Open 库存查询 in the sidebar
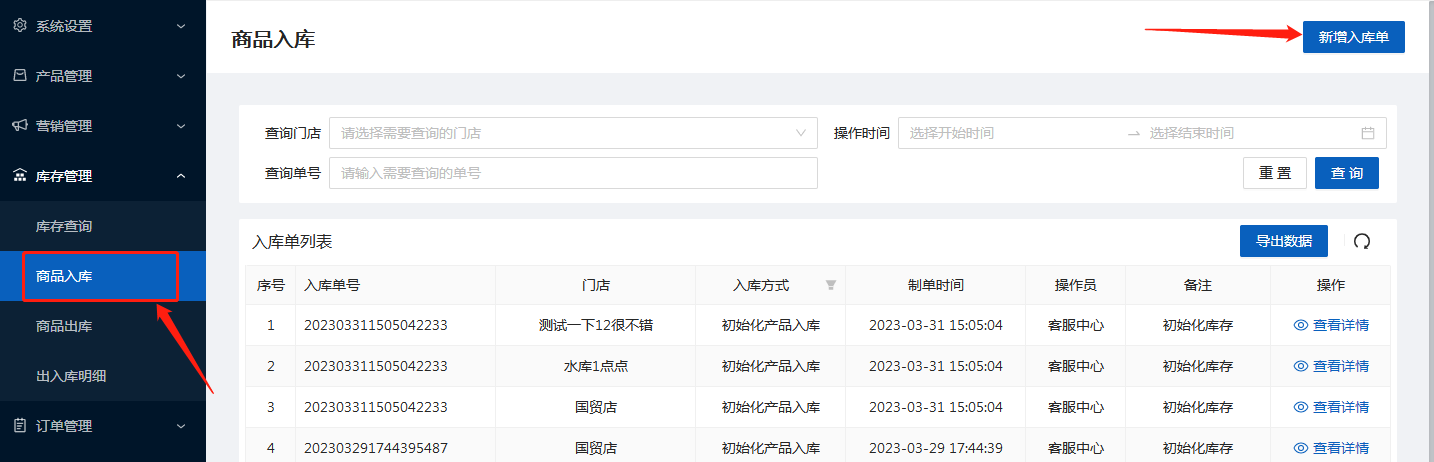1434x462 pixels. point(64,226)
